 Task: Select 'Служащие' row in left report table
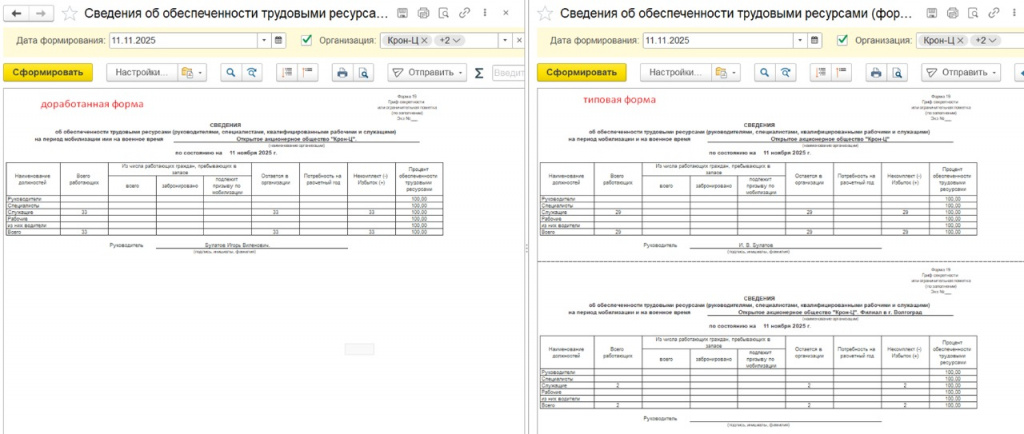pyautogui.click(x=225, y=213)
